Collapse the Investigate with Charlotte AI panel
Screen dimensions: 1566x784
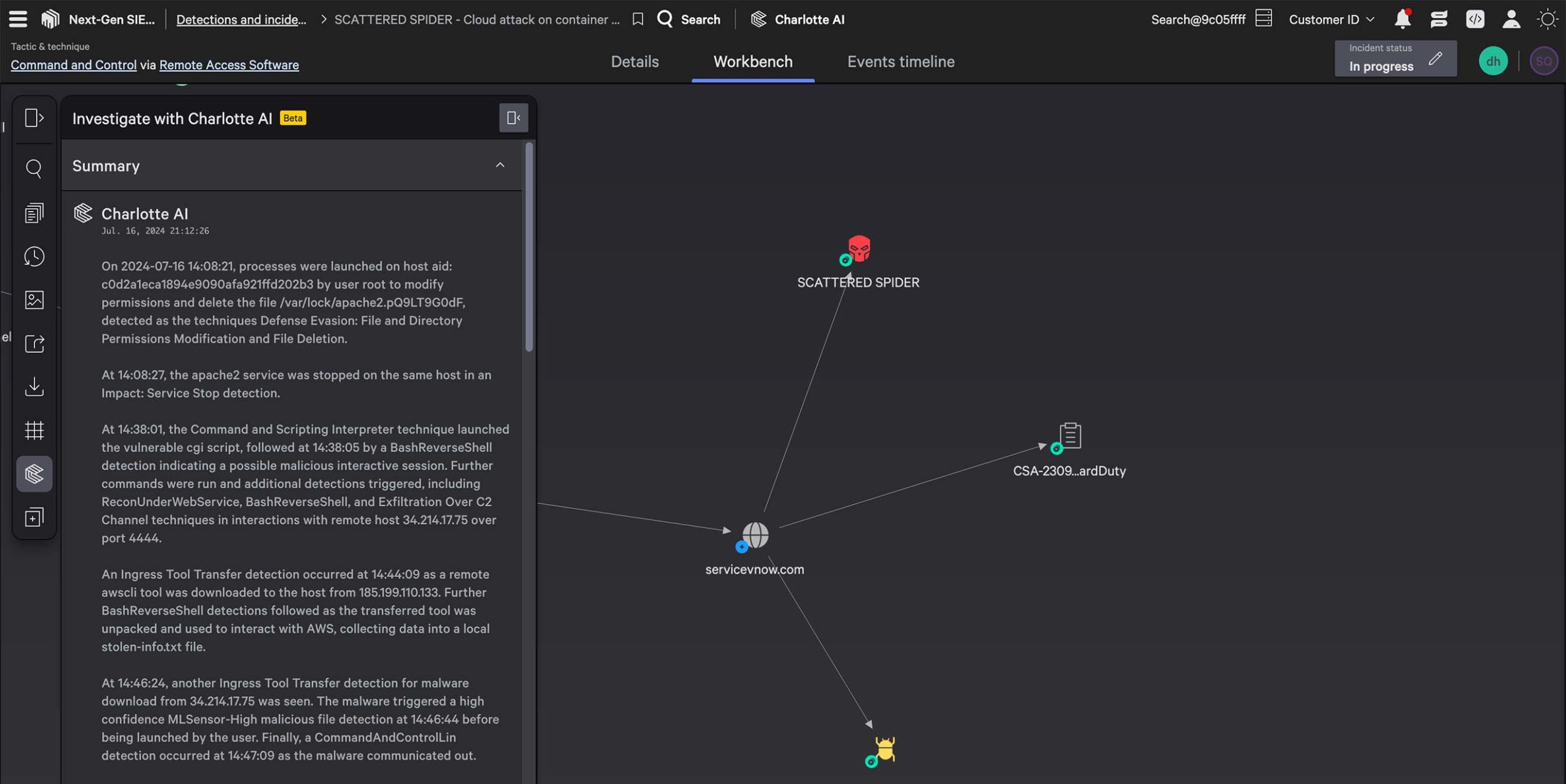click(x=513, y=117)
